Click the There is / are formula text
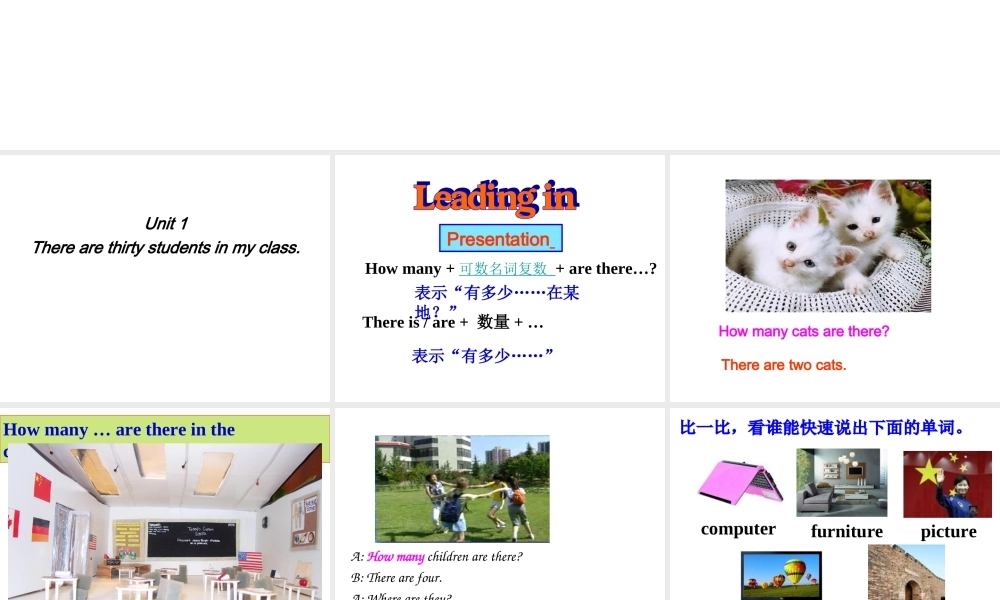This screenshot has height=600, width=1000. (x=451, y=322)
